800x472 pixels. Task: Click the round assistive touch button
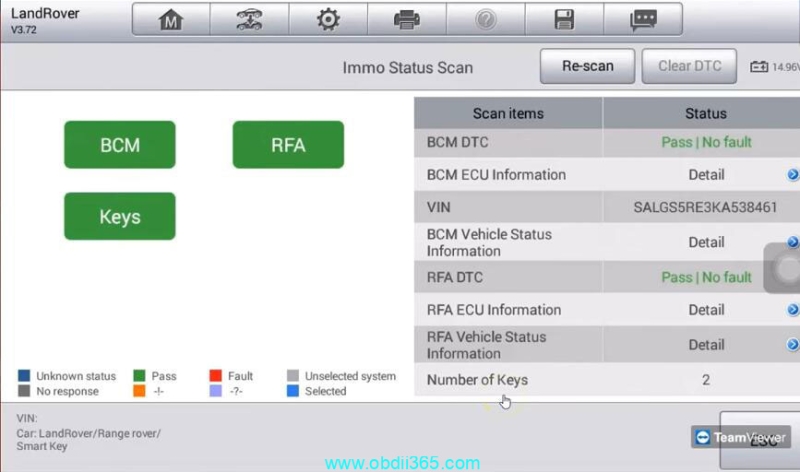click(786, 268)
